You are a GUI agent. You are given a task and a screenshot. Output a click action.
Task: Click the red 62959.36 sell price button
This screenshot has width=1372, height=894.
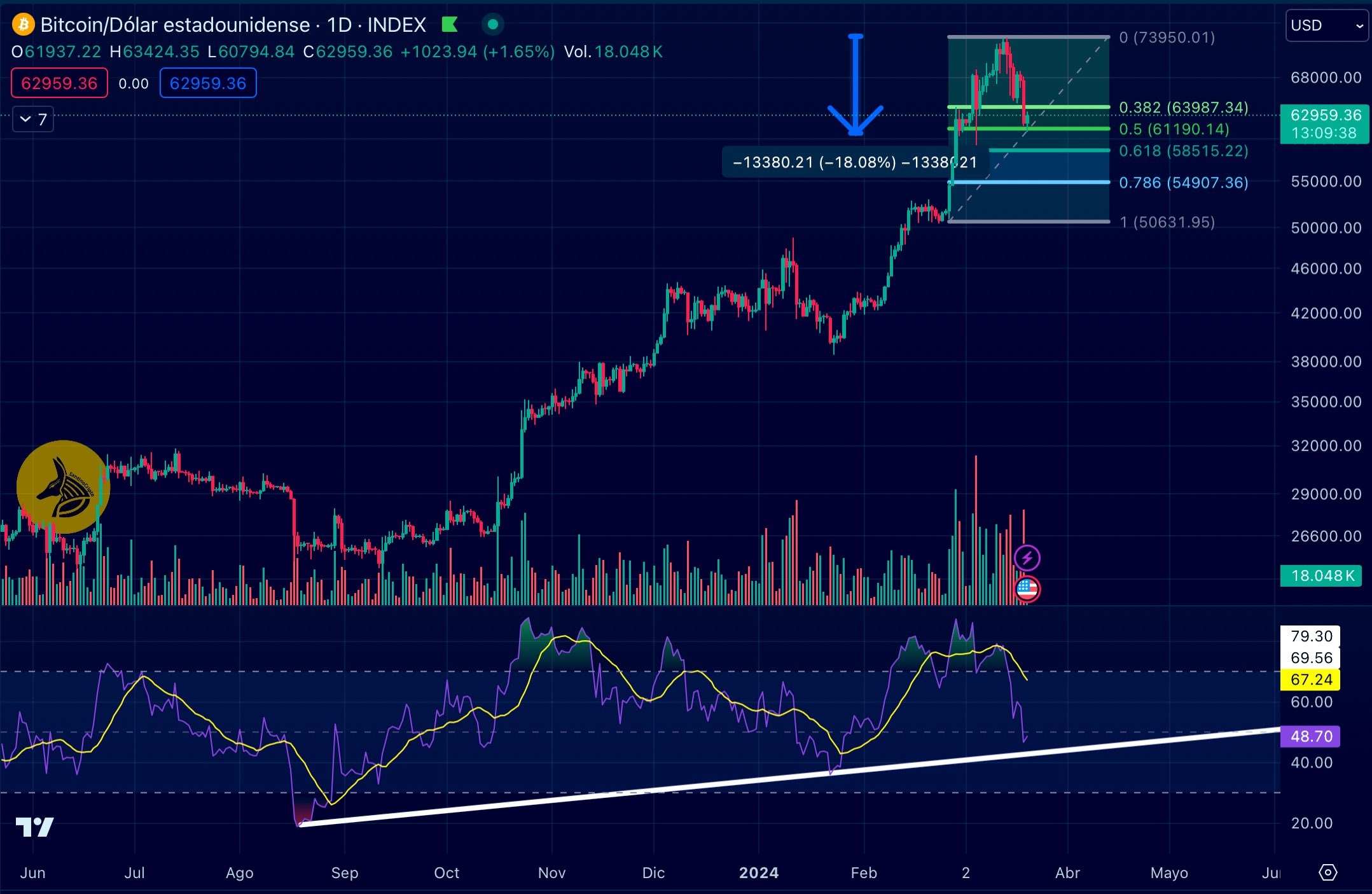pos(59,83)
